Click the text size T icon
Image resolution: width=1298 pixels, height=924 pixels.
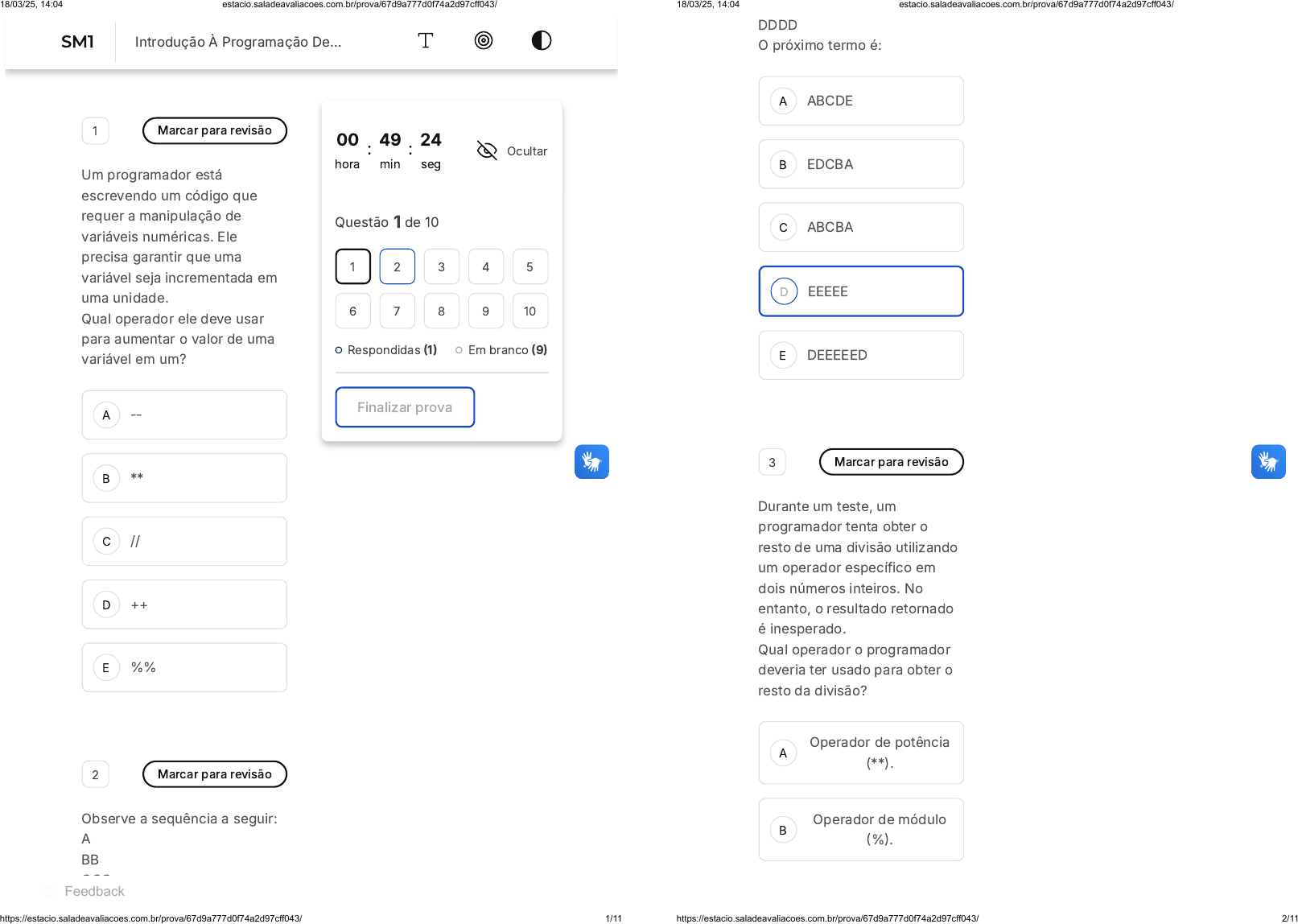426,41
